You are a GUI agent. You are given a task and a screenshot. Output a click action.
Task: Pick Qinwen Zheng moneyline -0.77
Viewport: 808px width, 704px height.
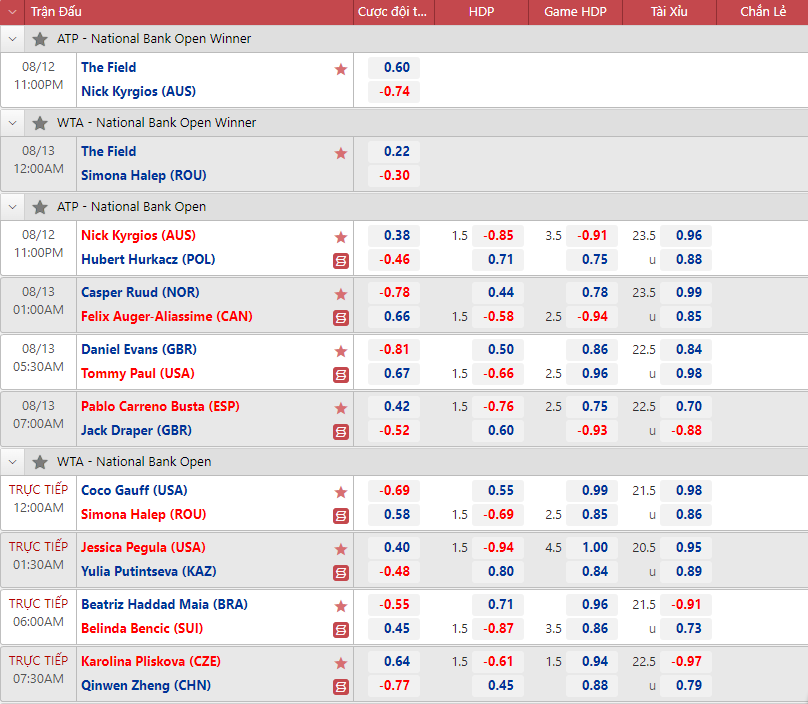[x=394, y=685]
